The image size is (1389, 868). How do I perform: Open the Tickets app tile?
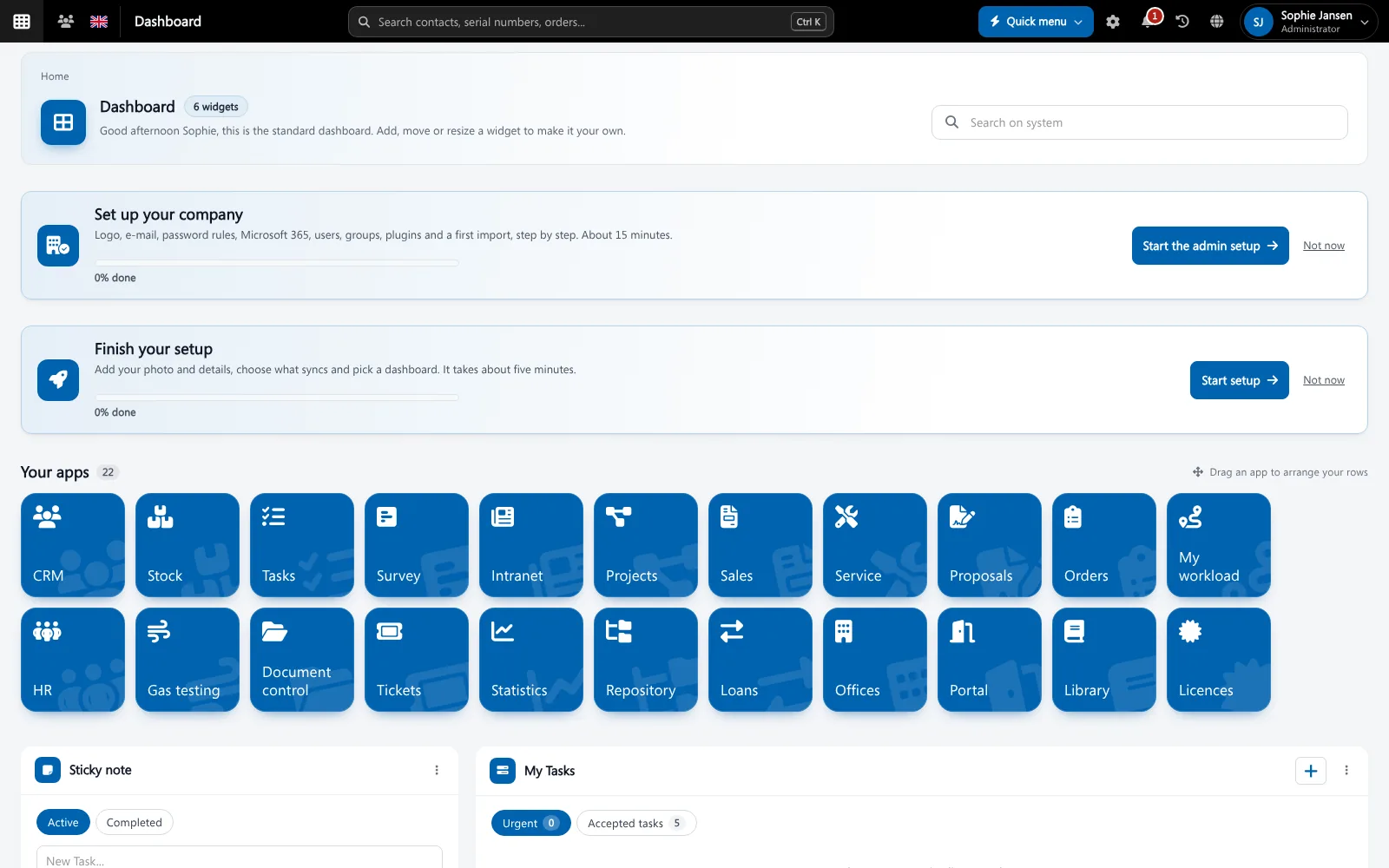417,660
